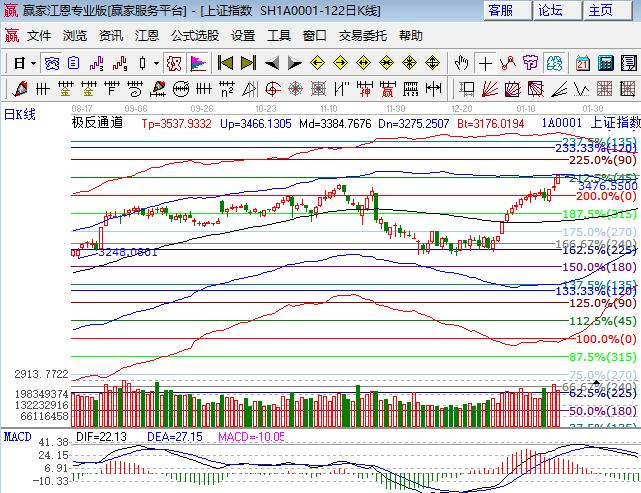Viewport: 641px width, 493px height.
Task: Toggle the blue knot-pattern toolbar button
Action: [50, 63]
